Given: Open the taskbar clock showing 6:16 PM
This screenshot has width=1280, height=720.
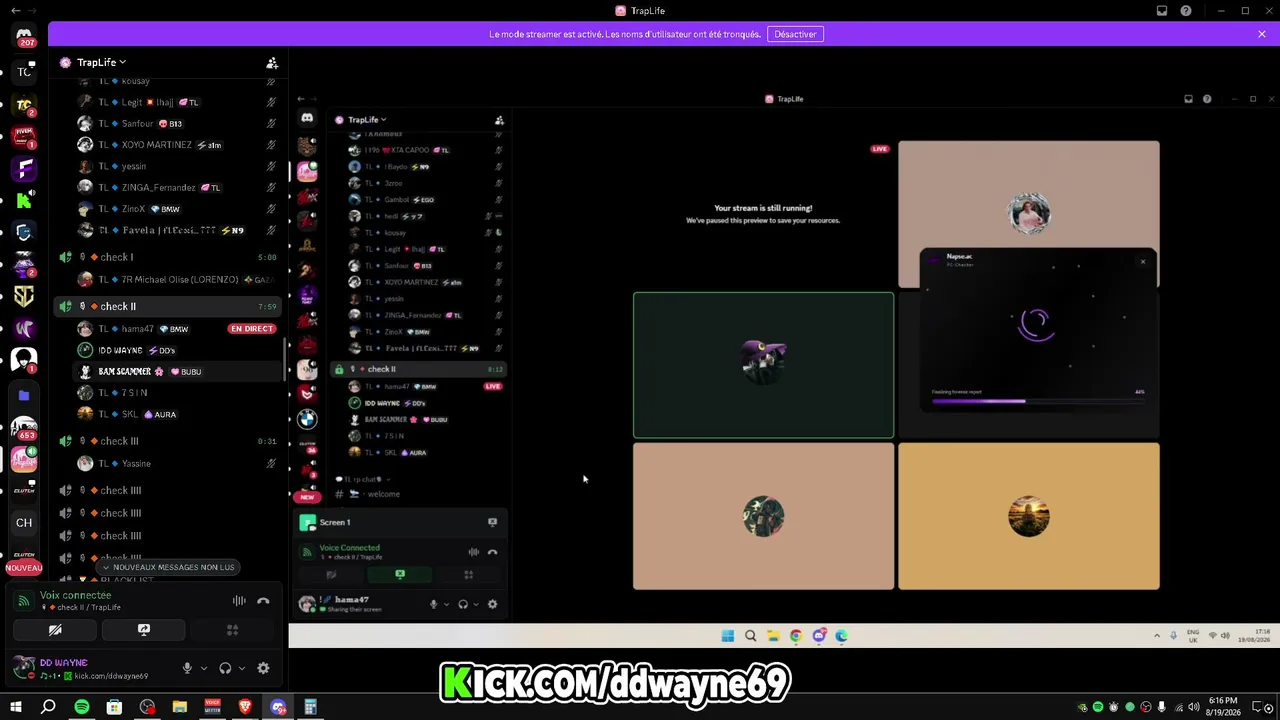Looking at the screenshot, I should coord(1223,707).
